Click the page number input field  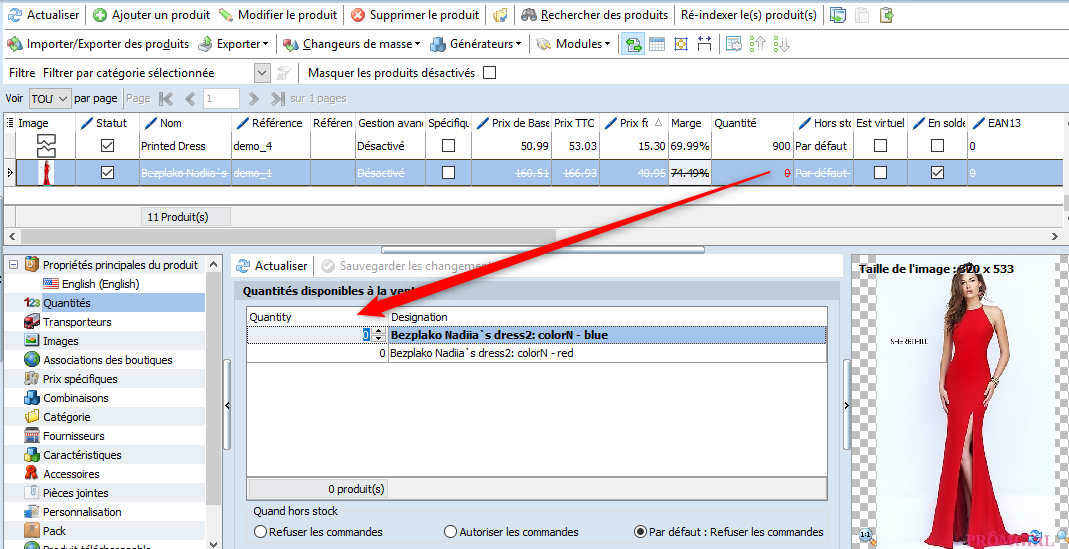click(222, 99)
